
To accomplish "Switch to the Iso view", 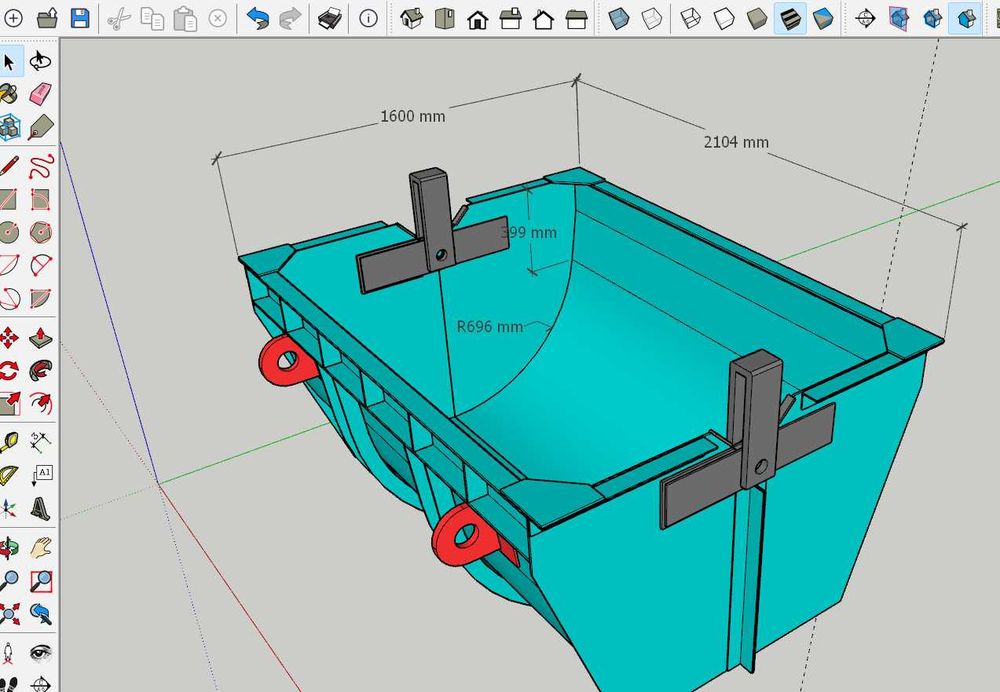I will pos(411,18).
